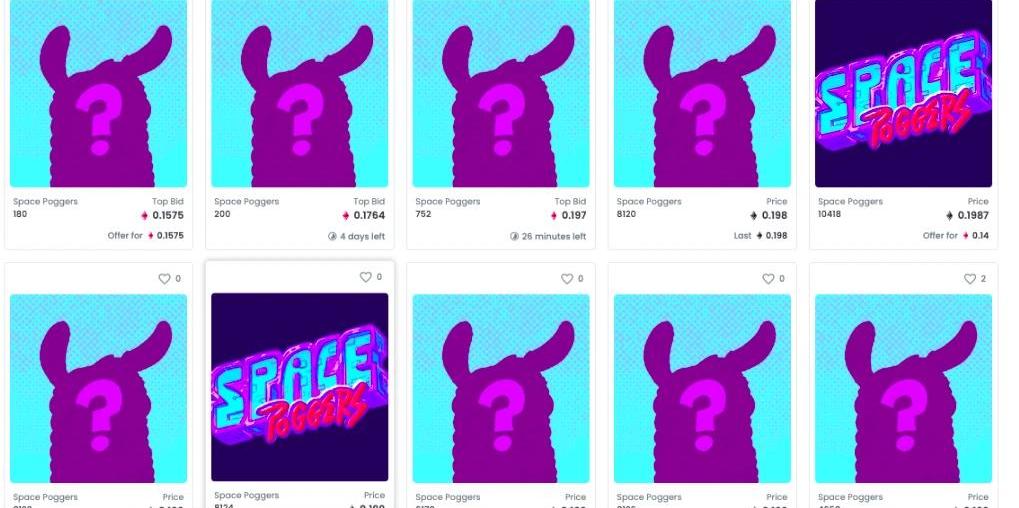Click heart icon on second-row Space Poggers logo card
Screen dimensions: 1019x508
point(366,277)
